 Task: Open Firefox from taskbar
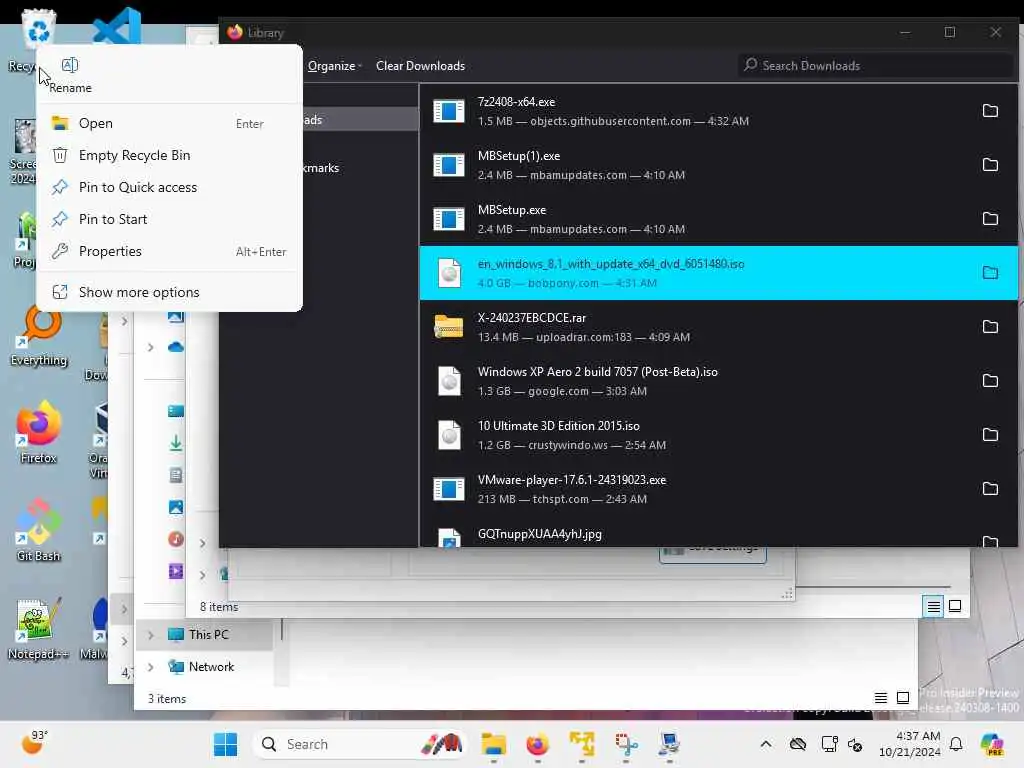(537, 744)
